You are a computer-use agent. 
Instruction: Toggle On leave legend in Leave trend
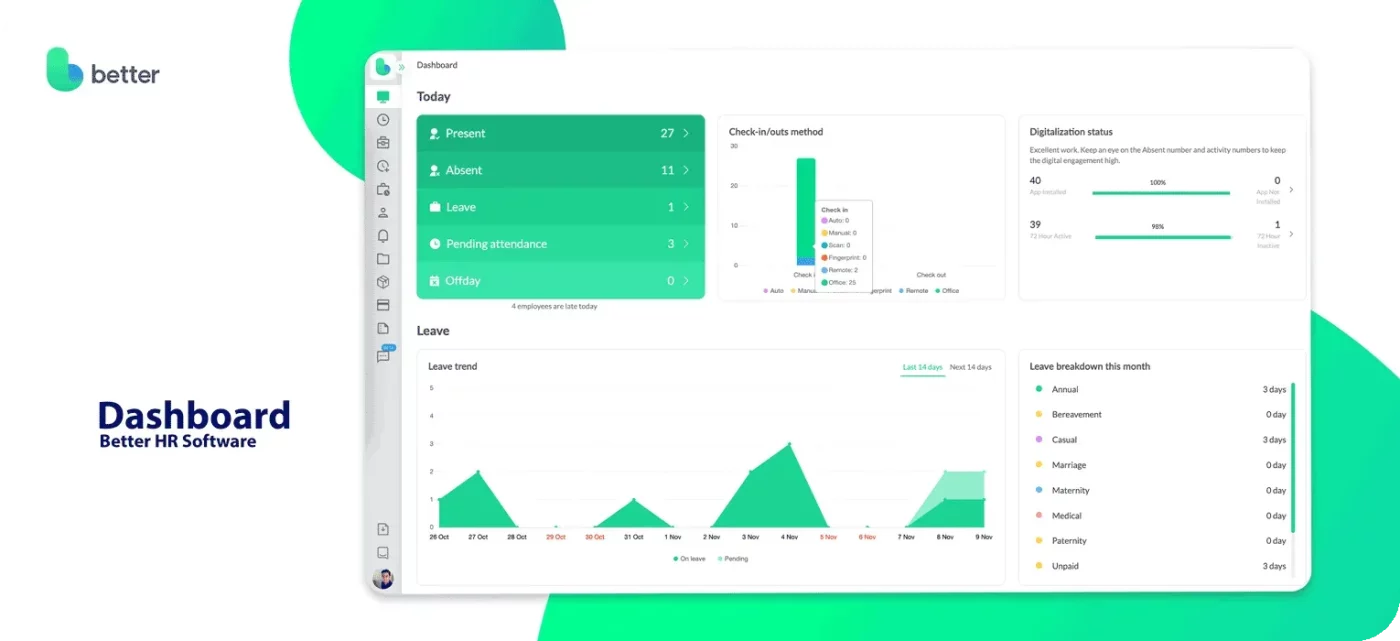[x=689, y=559]
